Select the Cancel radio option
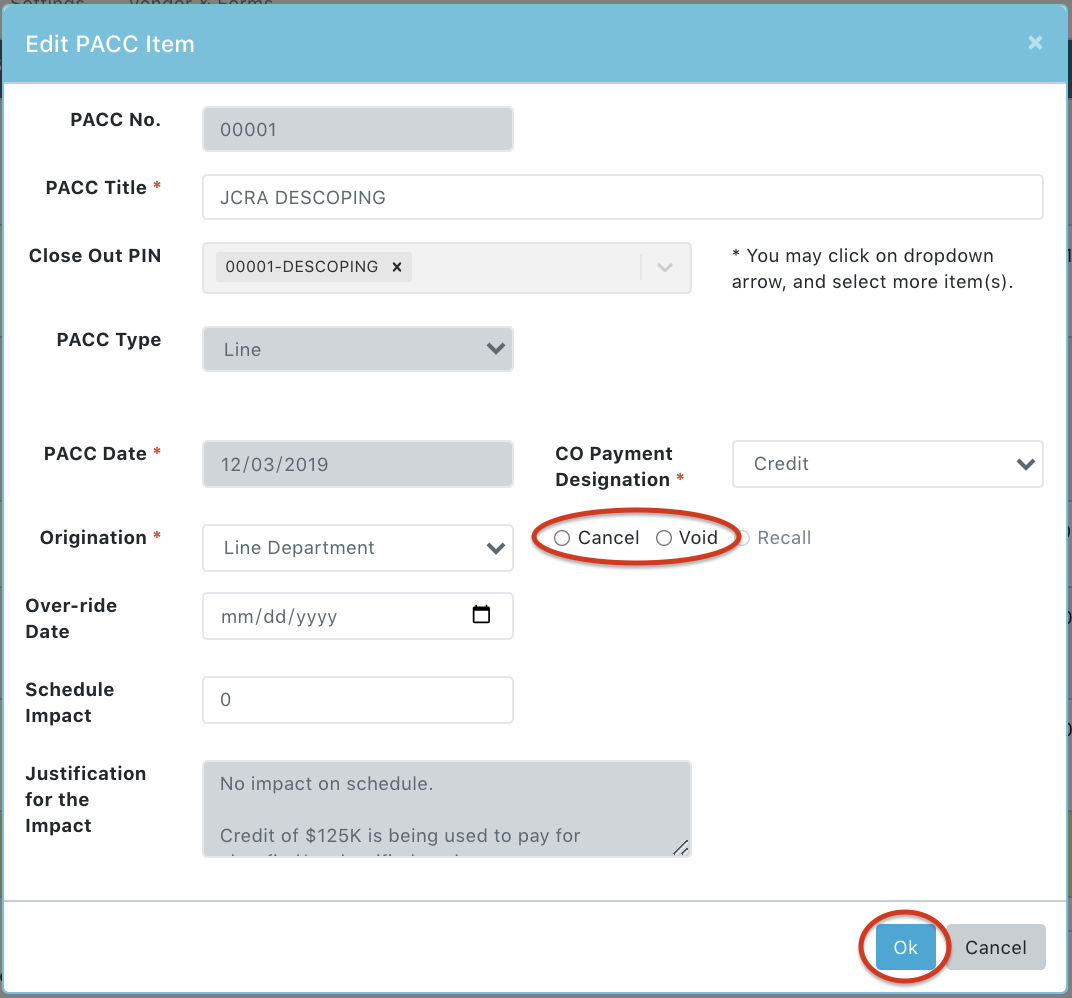The width and height of the screenshot is (1072, 998). click(562, 538)
